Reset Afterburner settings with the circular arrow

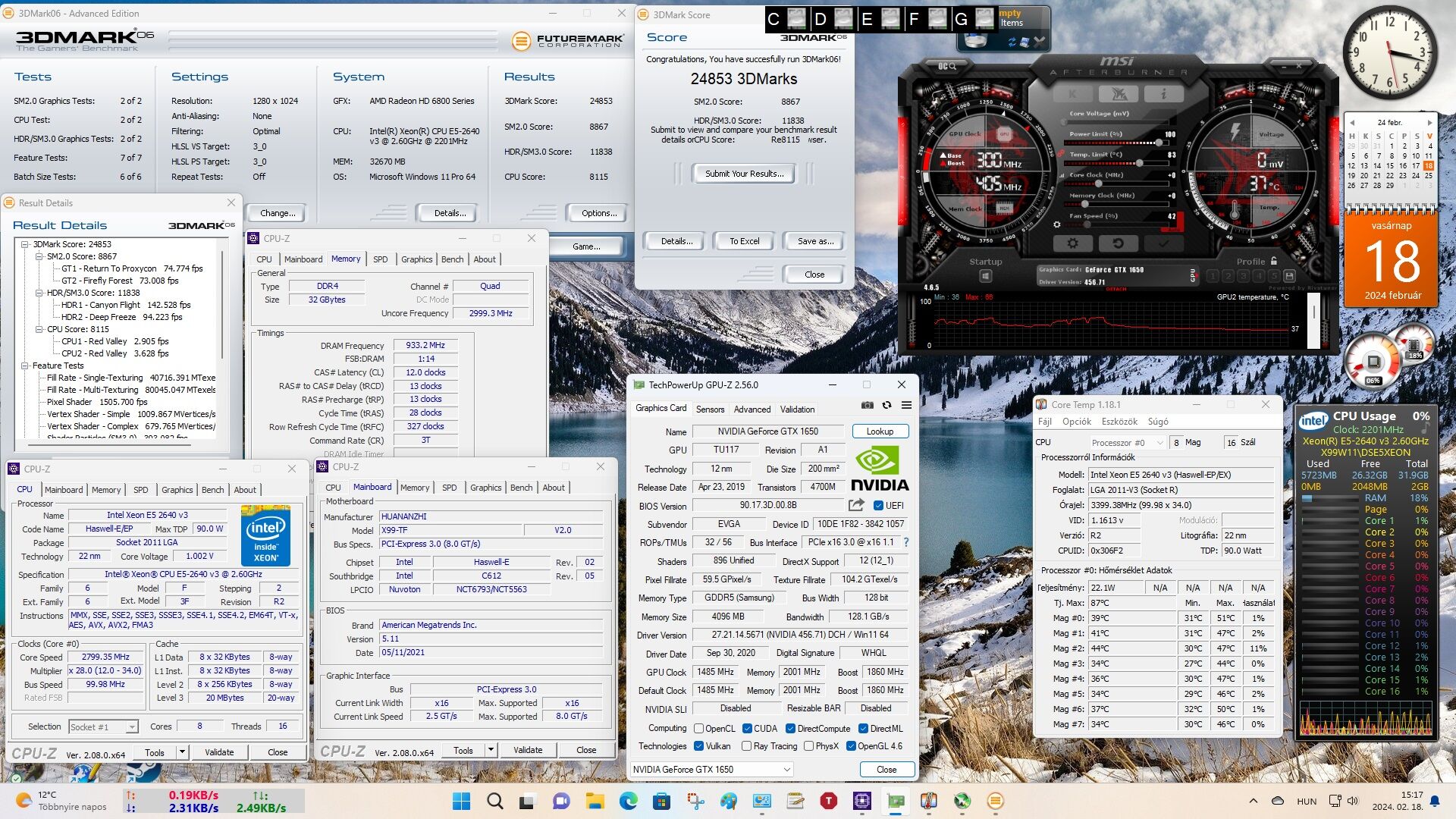point(1118,243)
